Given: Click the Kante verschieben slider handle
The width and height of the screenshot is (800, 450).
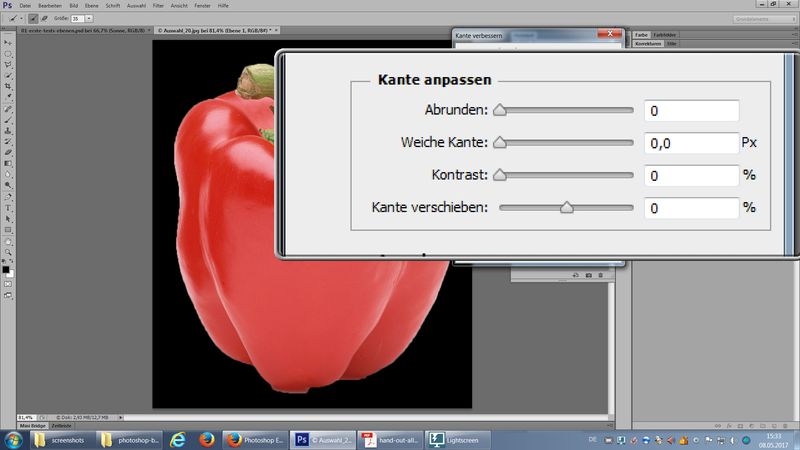Looking at the screenshot, I should 566,208.
